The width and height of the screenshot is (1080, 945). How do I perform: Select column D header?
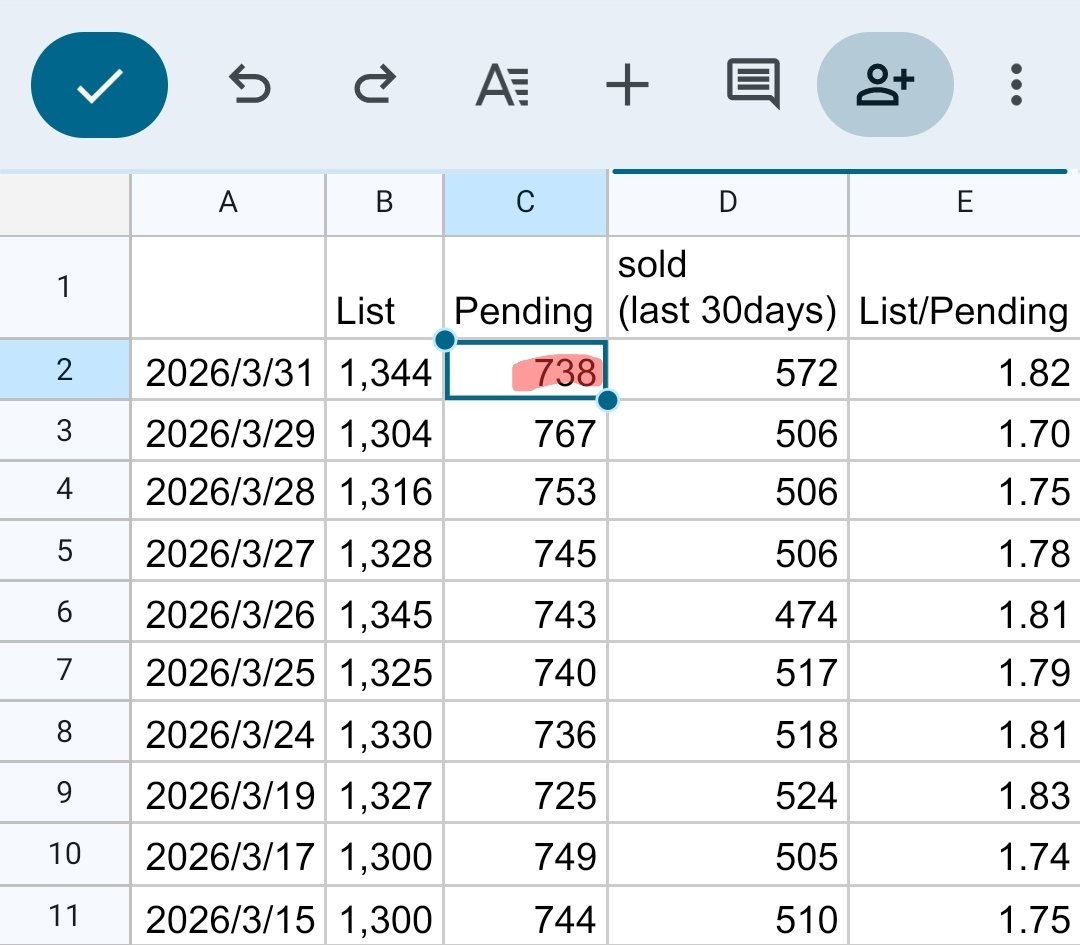pyautogui.click(x=728, y=203)
